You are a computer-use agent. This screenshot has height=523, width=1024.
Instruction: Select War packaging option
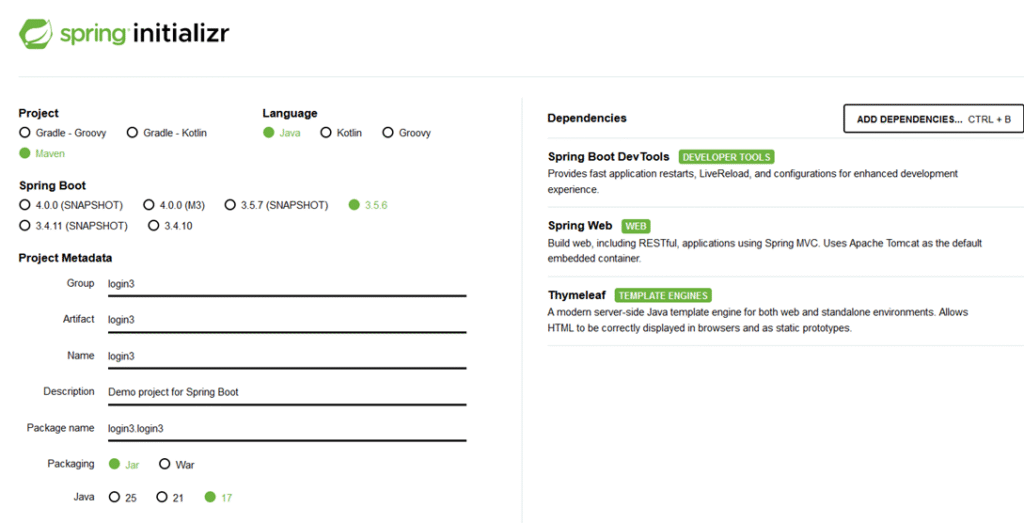165,465
